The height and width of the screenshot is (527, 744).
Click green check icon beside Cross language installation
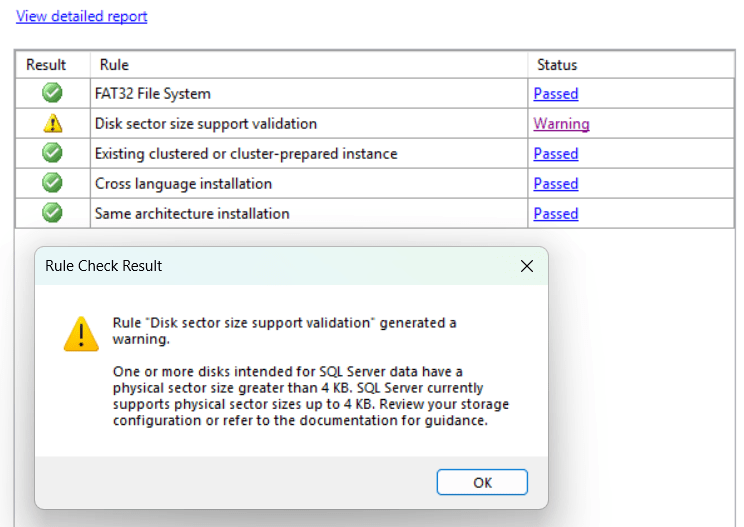pyautogui.click(x=53, y=184)
